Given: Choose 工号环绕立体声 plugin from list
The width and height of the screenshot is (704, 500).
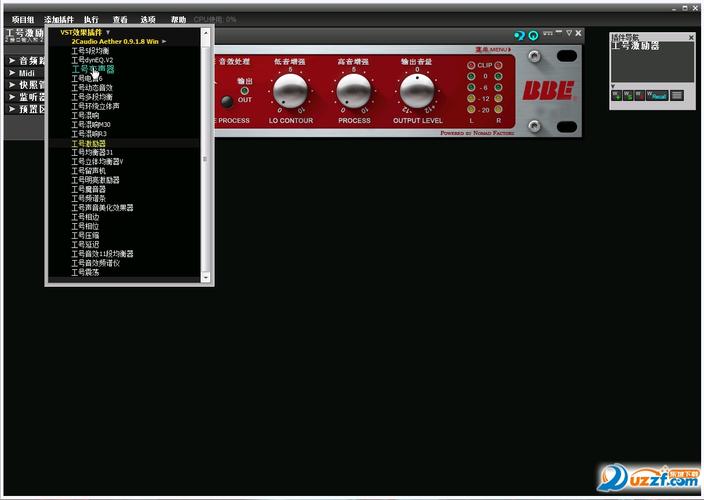Looking at the screenshot, I should pyautogui.click(x=95, y=106).
